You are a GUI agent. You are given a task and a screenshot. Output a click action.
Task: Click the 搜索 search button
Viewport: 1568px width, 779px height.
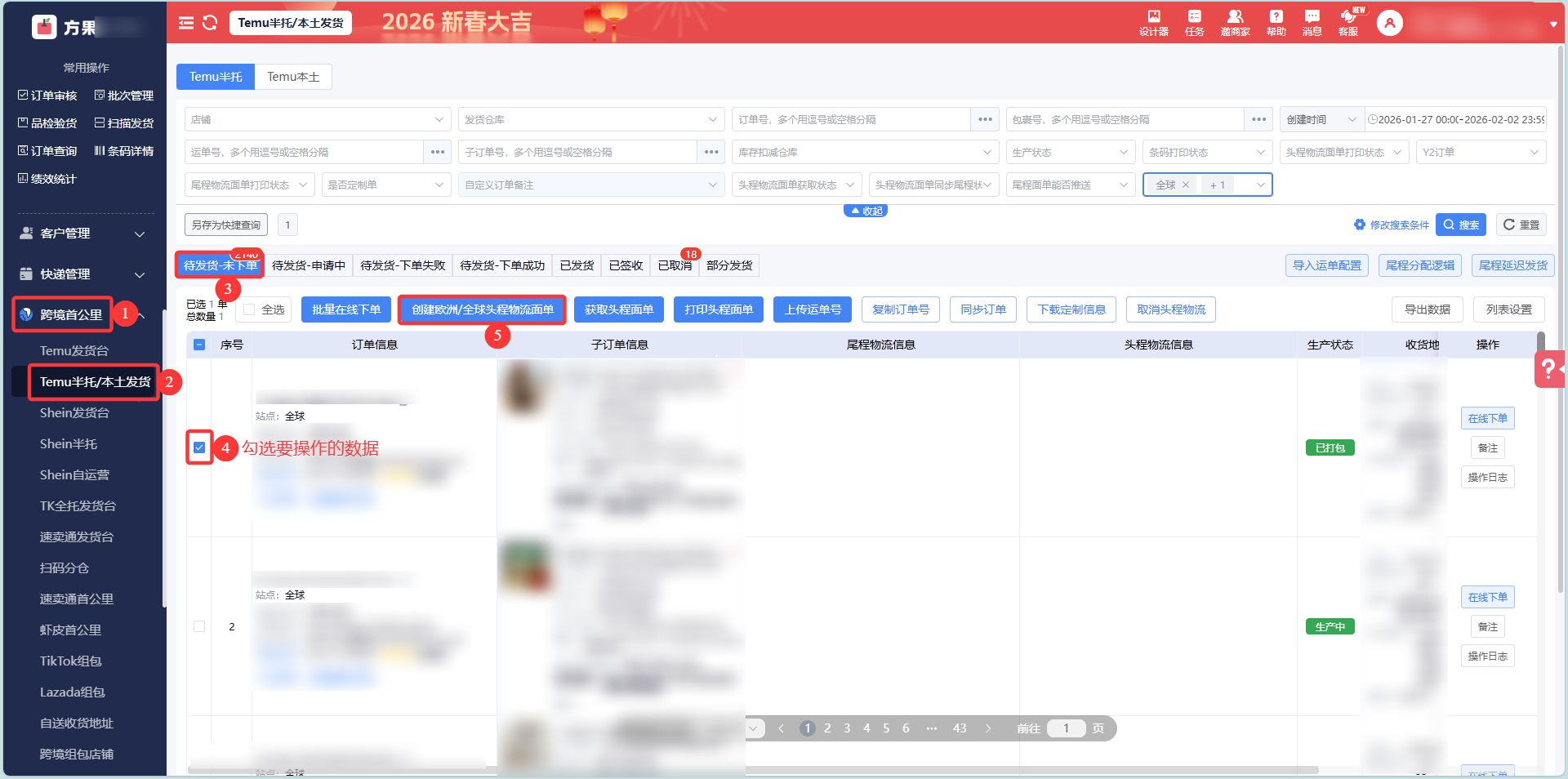click(x=1460, y=225)
